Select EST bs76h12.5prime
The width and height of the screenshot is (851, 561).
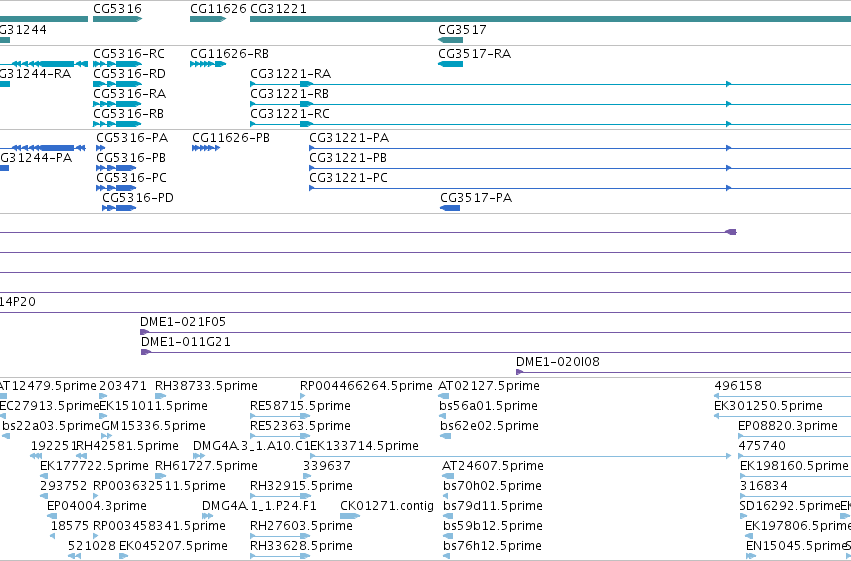click(x=492, y=546)
